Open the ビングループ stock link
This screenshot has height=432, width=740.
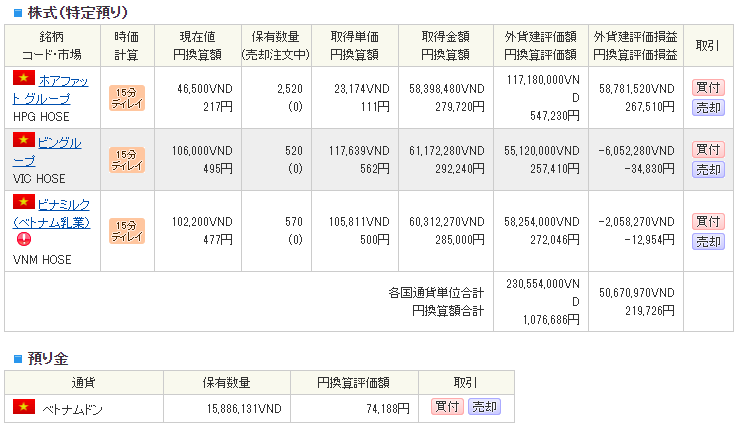[47, 152]
